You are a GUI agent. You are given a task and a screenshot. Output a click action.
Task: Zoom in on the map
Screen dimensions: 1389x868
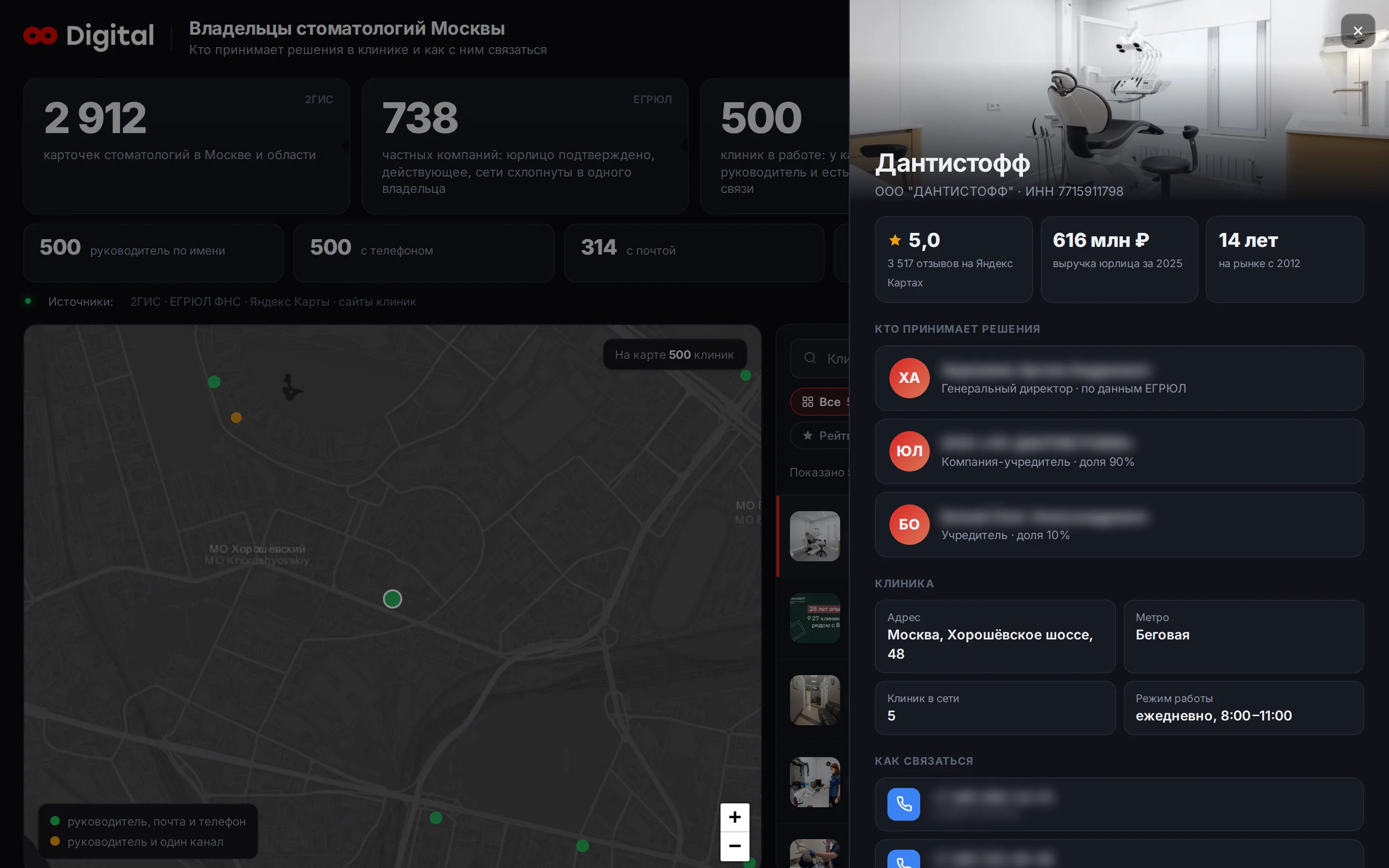coord(735,817)
